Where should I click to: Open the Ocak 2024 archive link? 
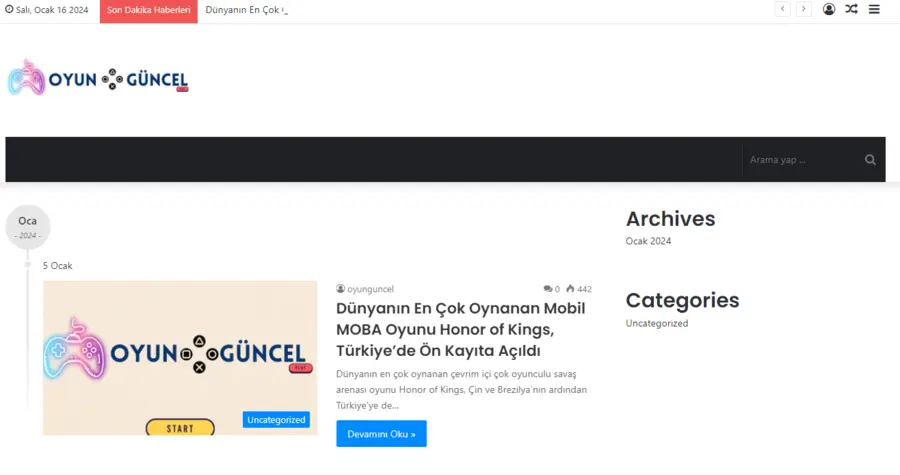648,241
